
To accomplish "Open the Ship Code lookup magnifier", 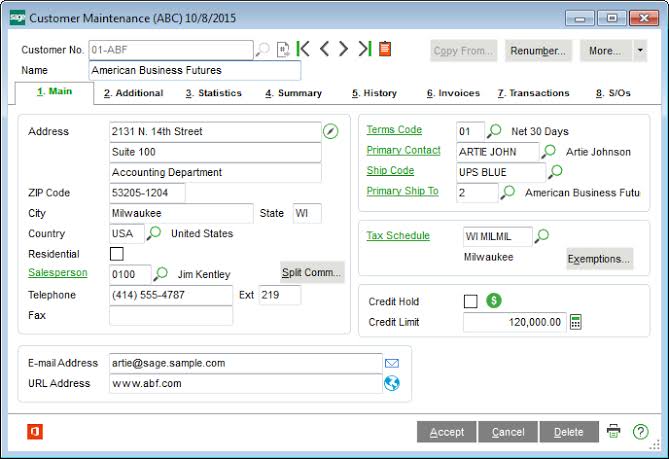I will pos(556,171).
